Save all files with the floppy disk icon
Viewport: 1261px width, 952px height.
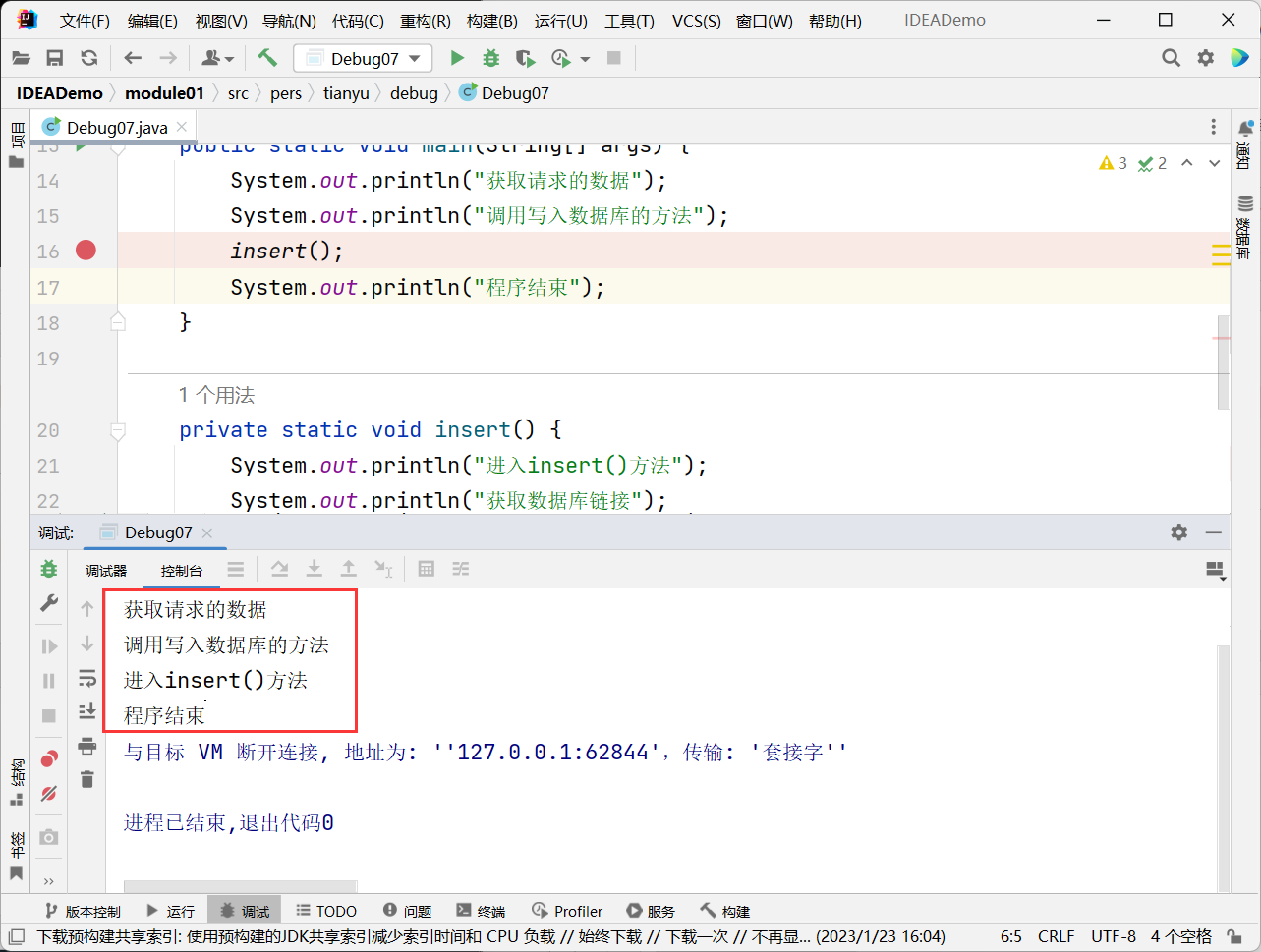tap(55, 58)
